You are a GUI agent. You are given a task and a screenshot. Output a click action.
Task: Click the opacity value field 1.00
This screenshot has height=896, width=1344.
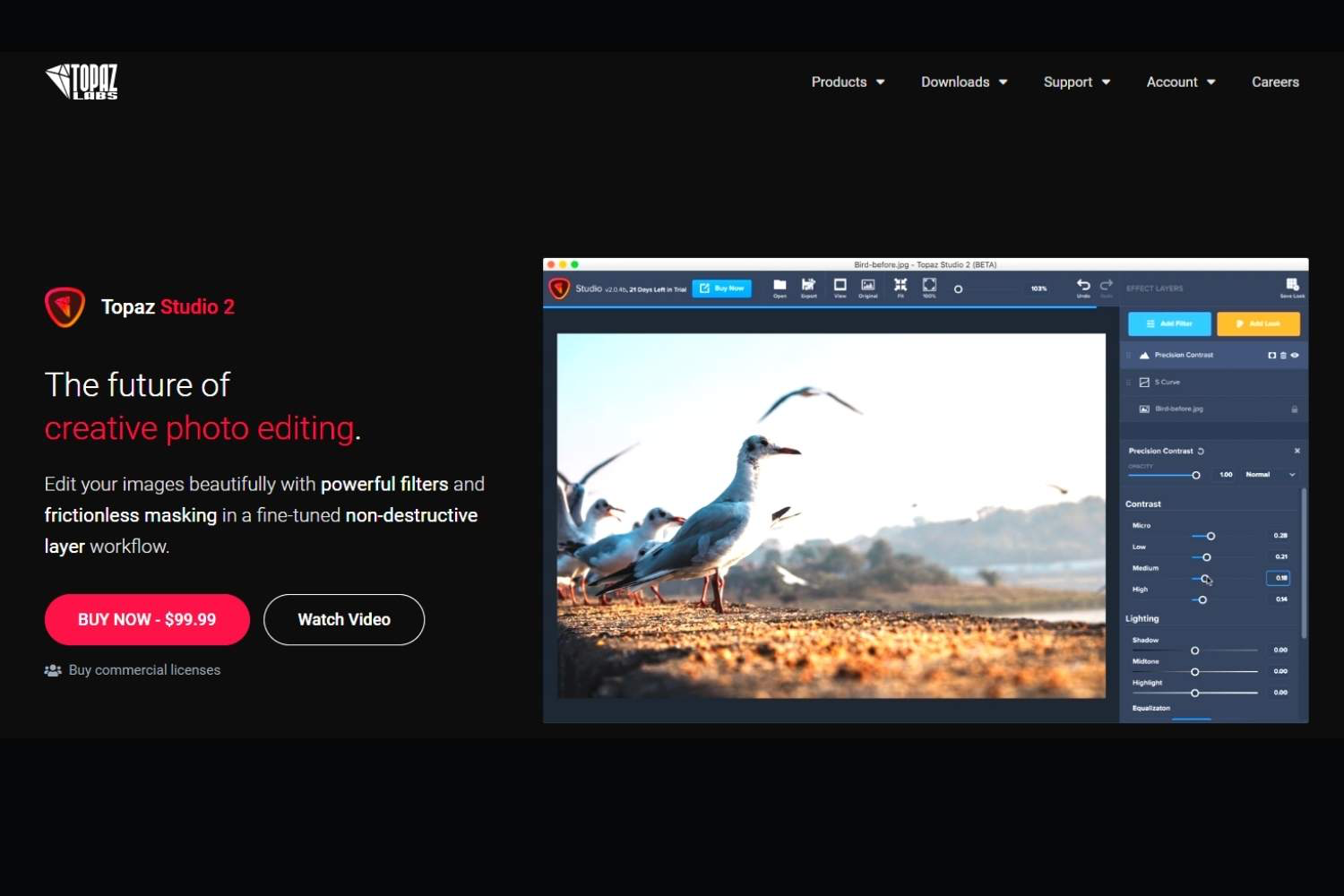point(1226,475)
